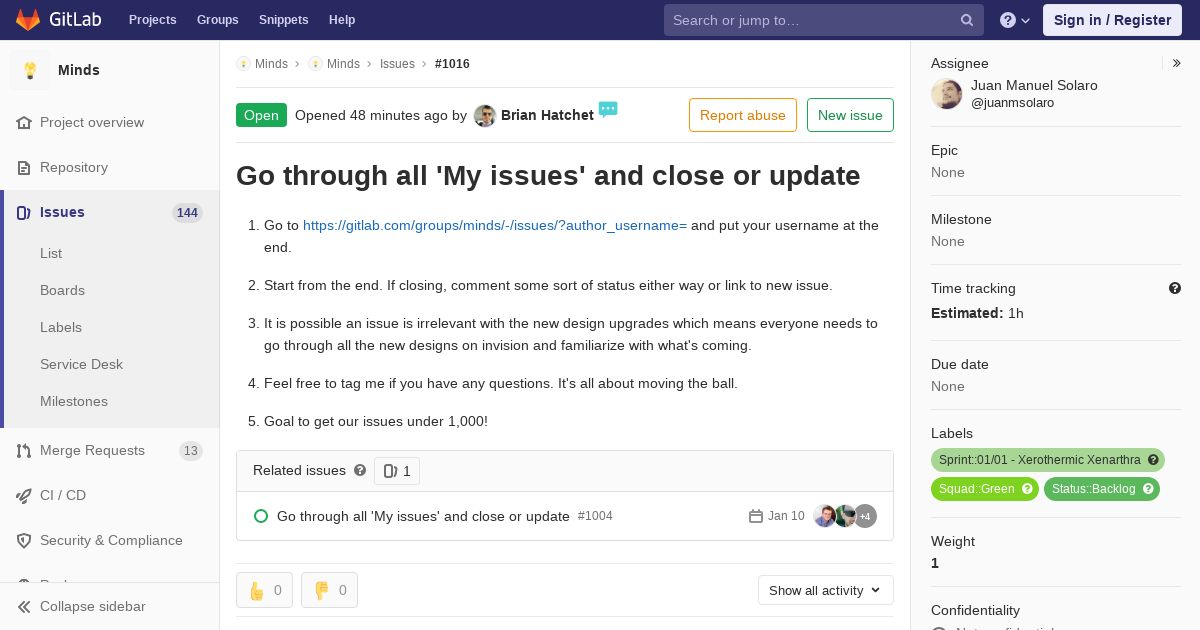This screenshot has width=1200, height=630.
Task: Open the Milestones submenu item
Action: 74,401
